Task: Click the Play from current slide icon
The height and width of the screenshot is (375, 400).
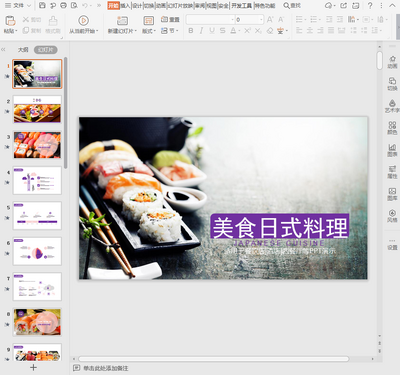Action: [83, 21]
